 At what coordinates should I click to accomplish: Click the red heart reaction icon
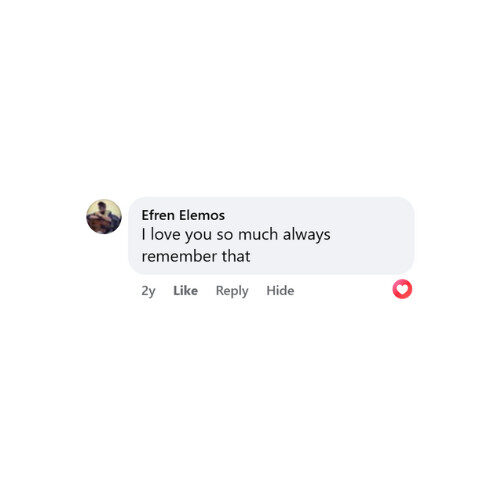tap(402, 289)
